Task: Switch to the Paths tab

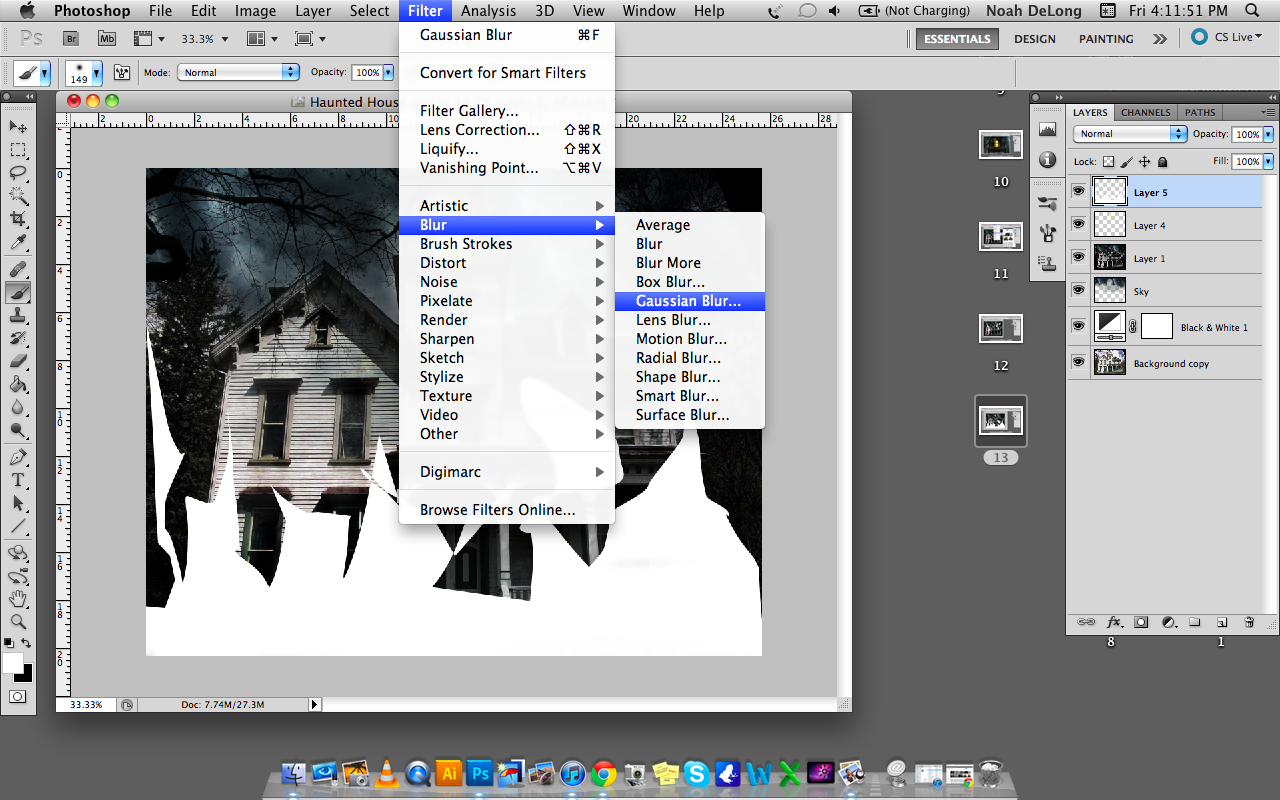Action: pos(1200,112)
